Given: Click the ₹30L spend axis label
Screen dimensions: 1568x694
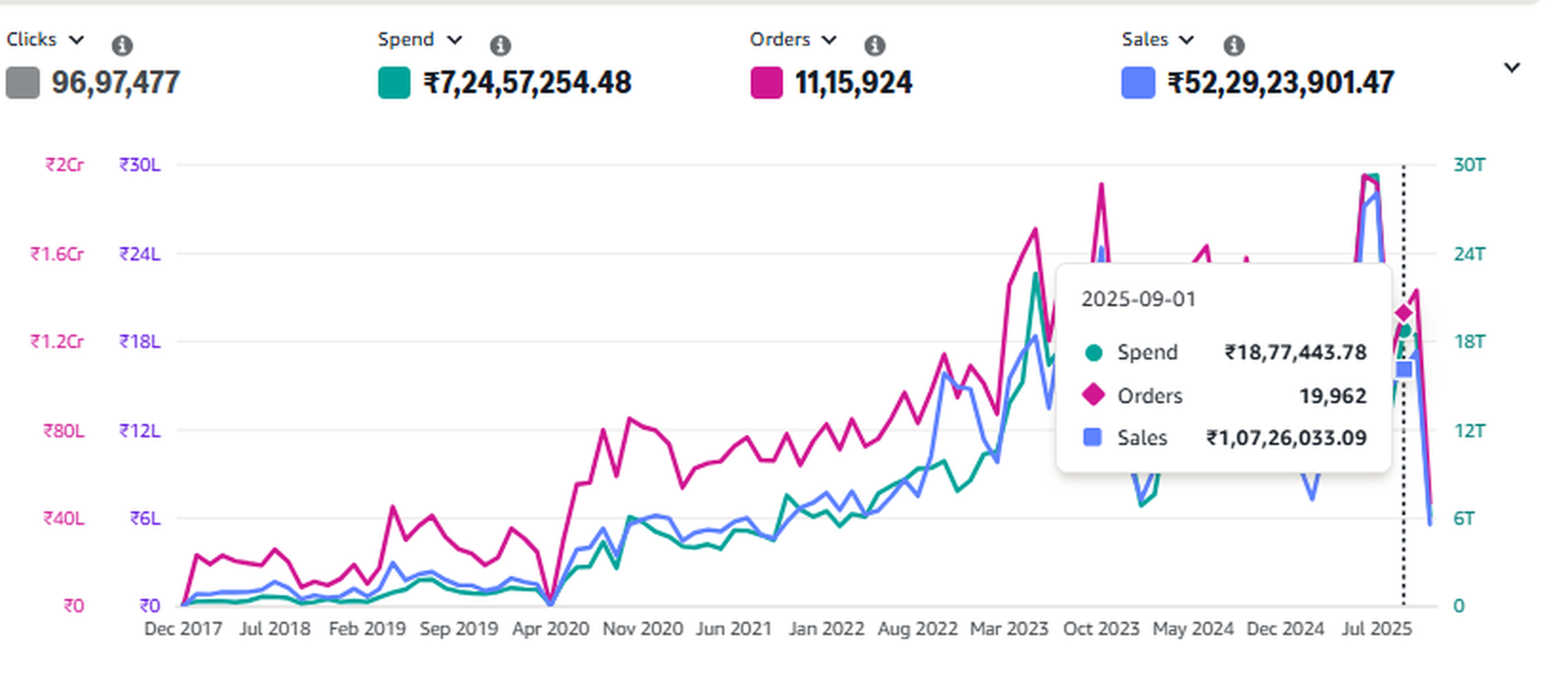Looking at the screenshot, I should tap(140, 165).
